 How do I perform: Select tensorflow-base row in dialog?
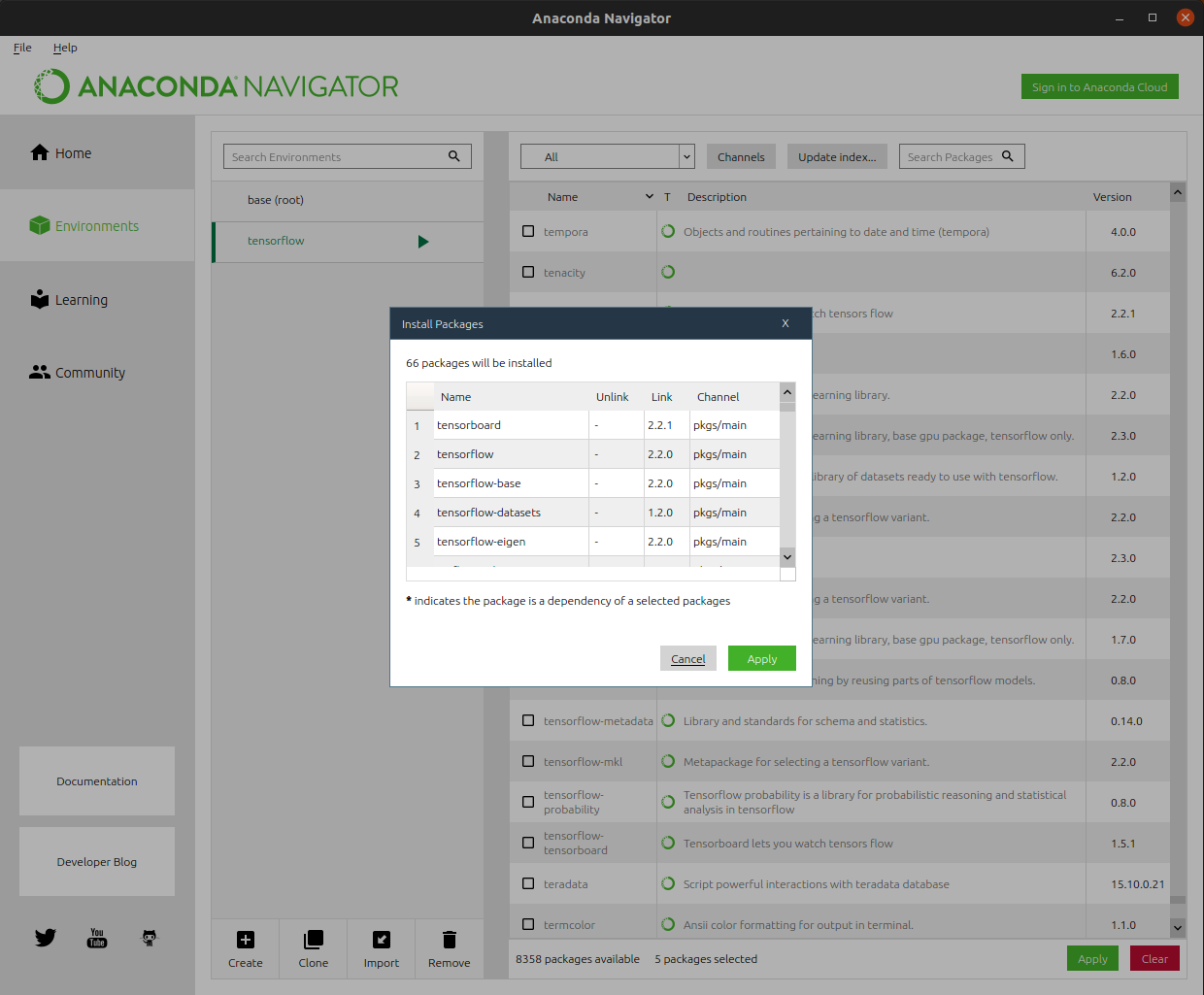pos(592,483)
